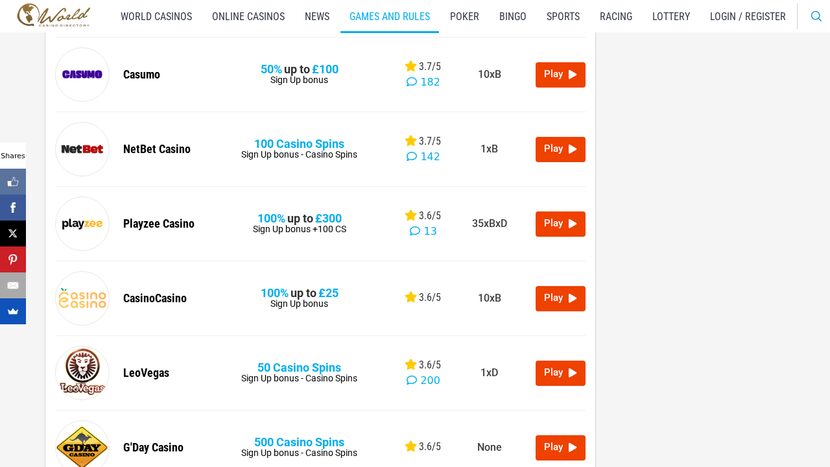
Task: View Casumo's 182 user comments
Action: [423, 82]
